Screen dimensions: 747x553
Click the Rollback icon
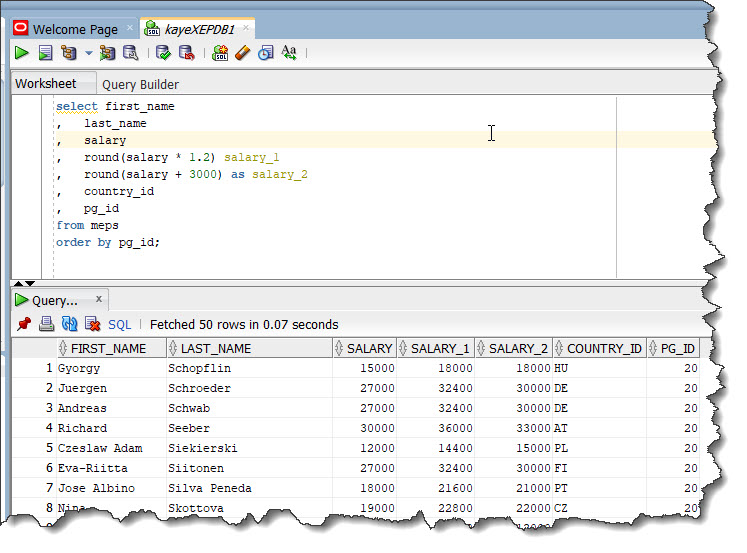186,53
